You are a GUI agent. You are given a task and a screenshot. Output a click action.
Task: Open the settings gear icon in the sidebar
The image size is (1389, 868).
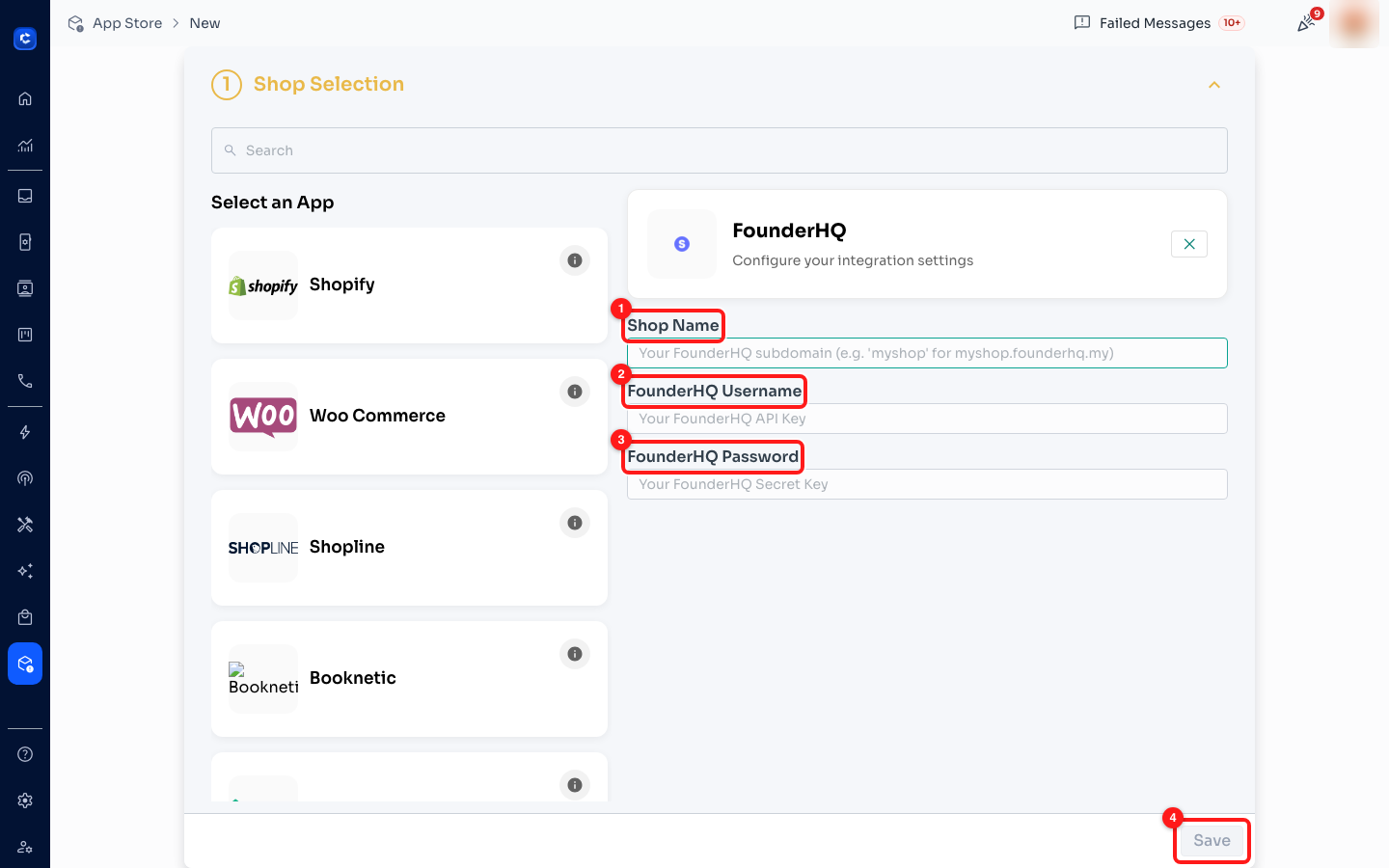coord(25,800)
